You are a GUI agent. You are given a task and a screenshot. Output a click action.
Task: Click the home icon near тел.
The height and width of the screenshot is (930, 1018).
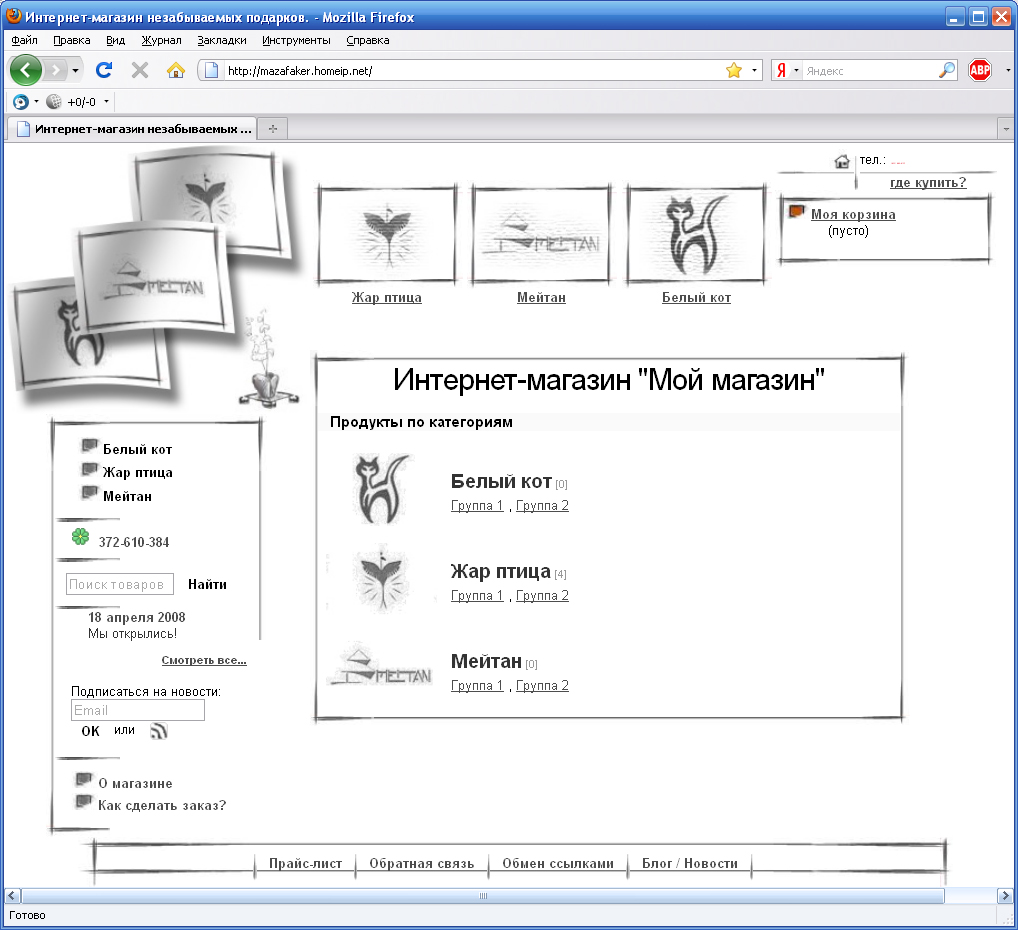pyautogui.click(x=841, y=161)
